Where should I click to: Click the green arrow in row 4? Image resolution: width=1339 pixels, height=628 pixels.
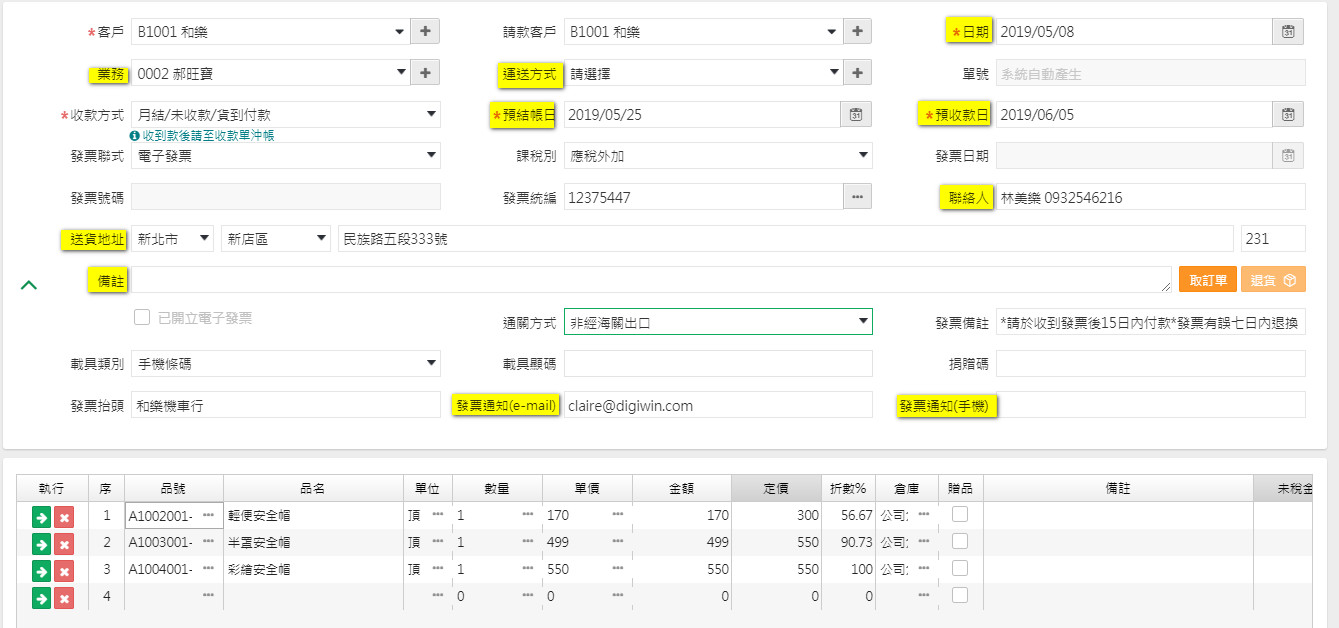click(x=41, y=598)
